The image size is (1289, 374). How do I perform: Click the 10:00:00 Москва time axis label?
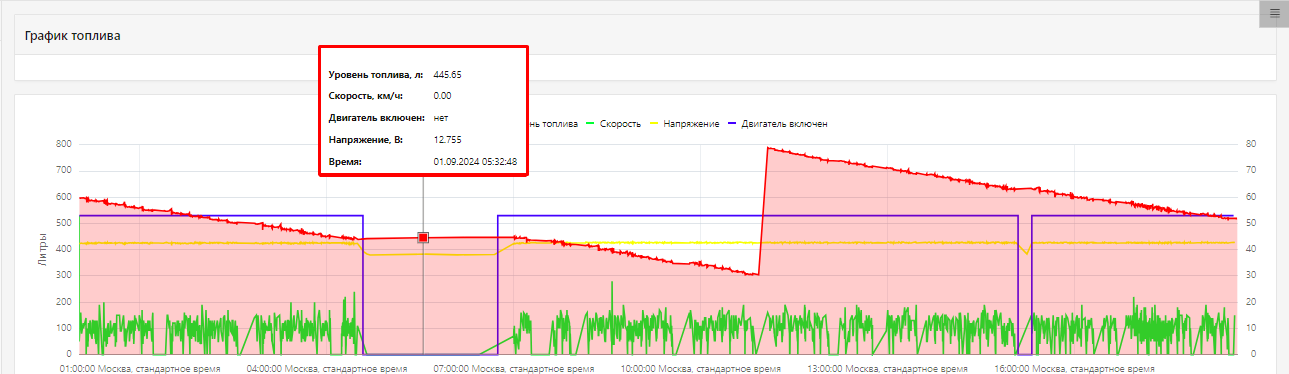tap(701, 368)
